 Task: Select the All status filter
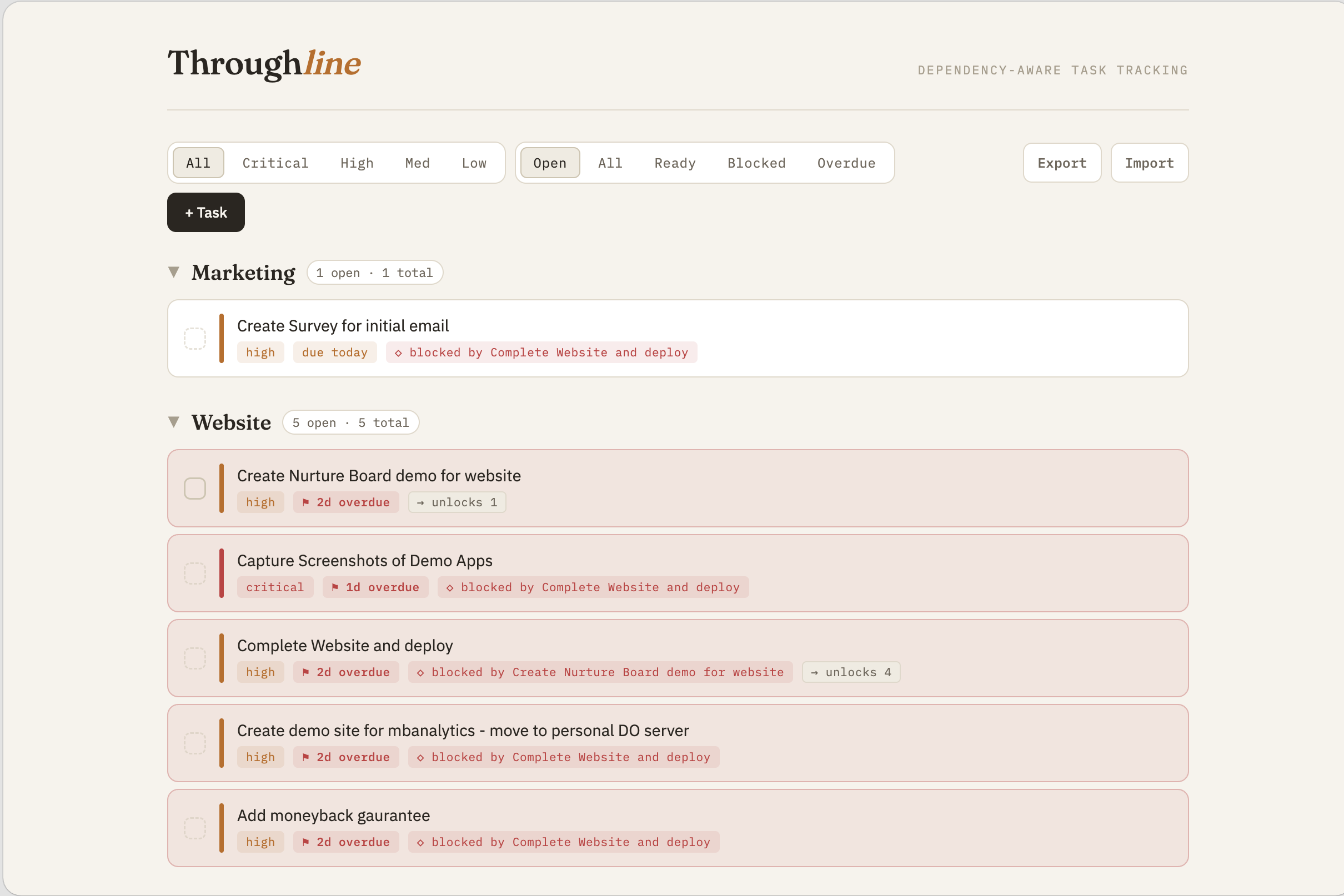(610, 163)
